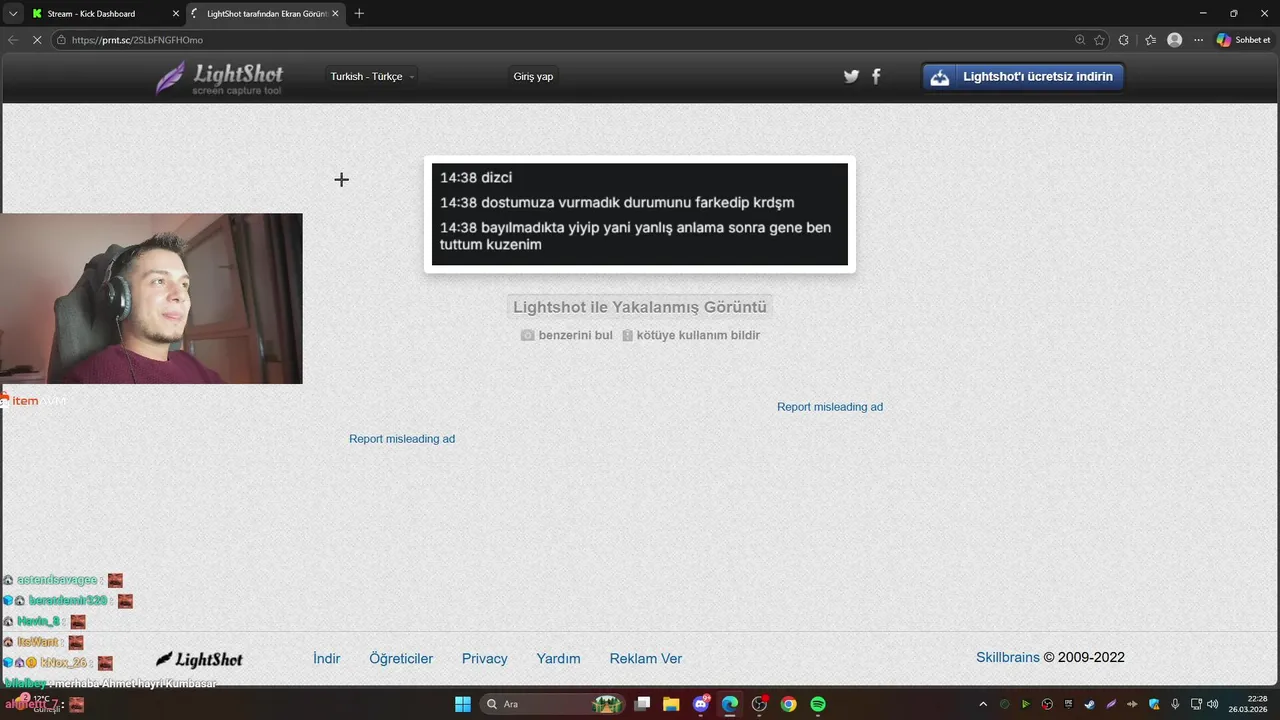Open the Turkish - Türkçe language dropdown
This screenshot has height=720, width=1280.
[372, 76]
